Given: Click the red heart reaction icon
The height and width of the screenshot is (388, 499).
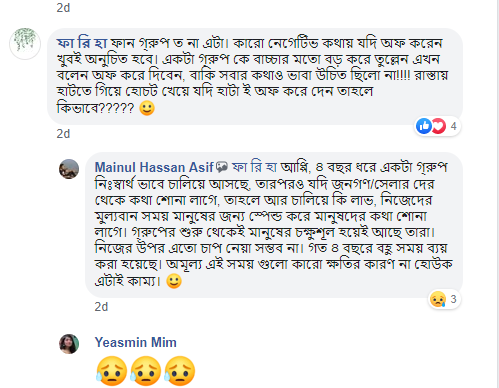Looking at the screenshot, I should click(439, 126).
